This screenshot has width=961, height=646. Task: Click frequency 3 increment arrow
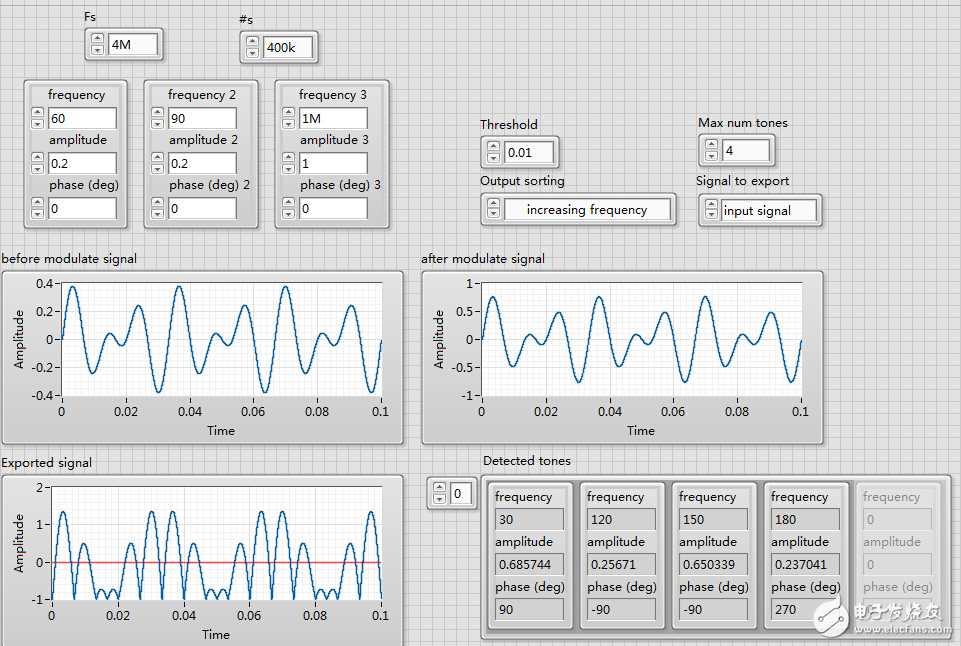point(287,113)
